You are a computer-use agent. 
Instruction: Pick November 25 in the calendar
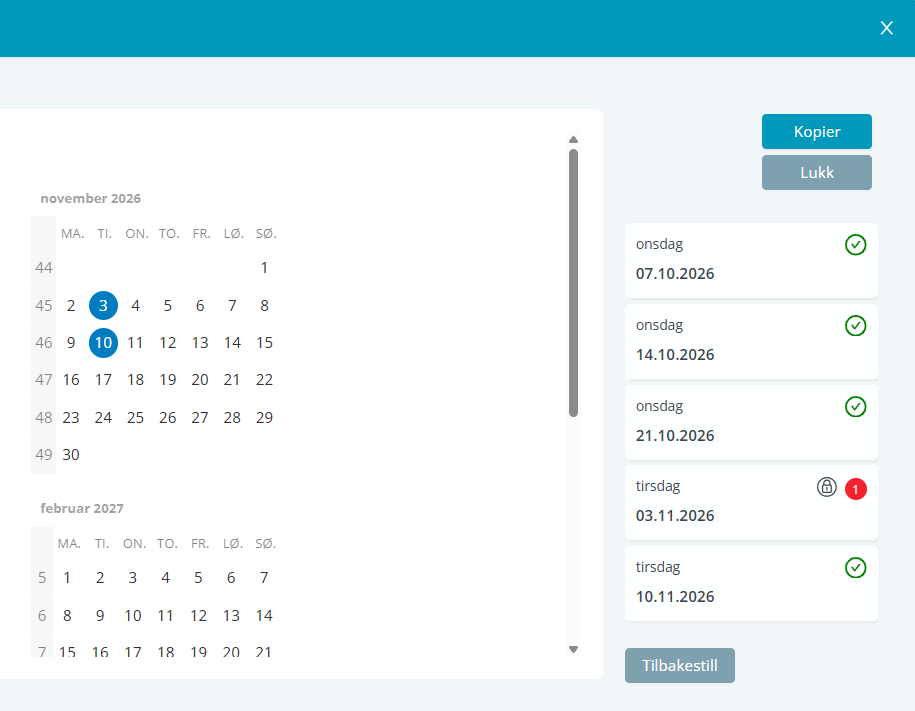point(135,417)
